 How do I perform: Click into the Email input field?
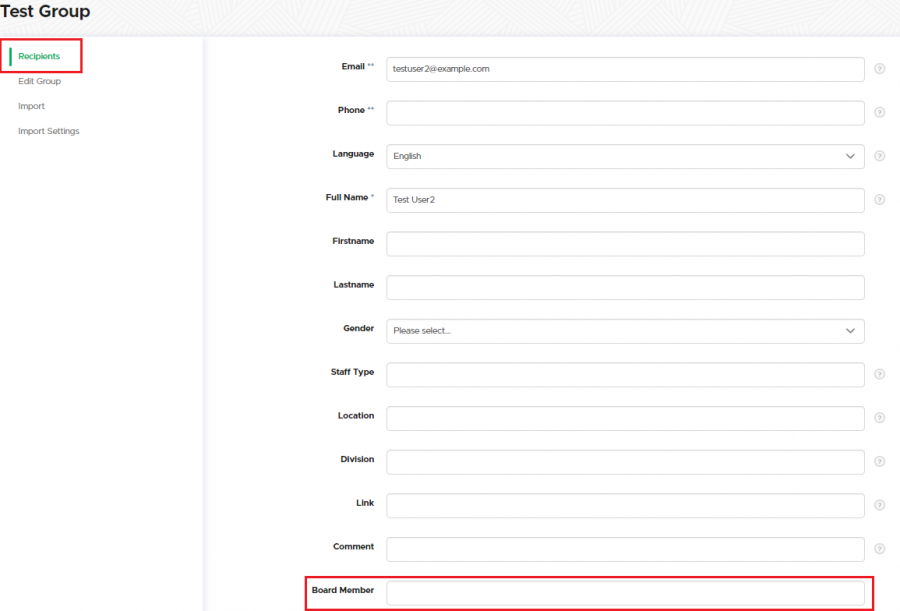click(x=625, y=69)
